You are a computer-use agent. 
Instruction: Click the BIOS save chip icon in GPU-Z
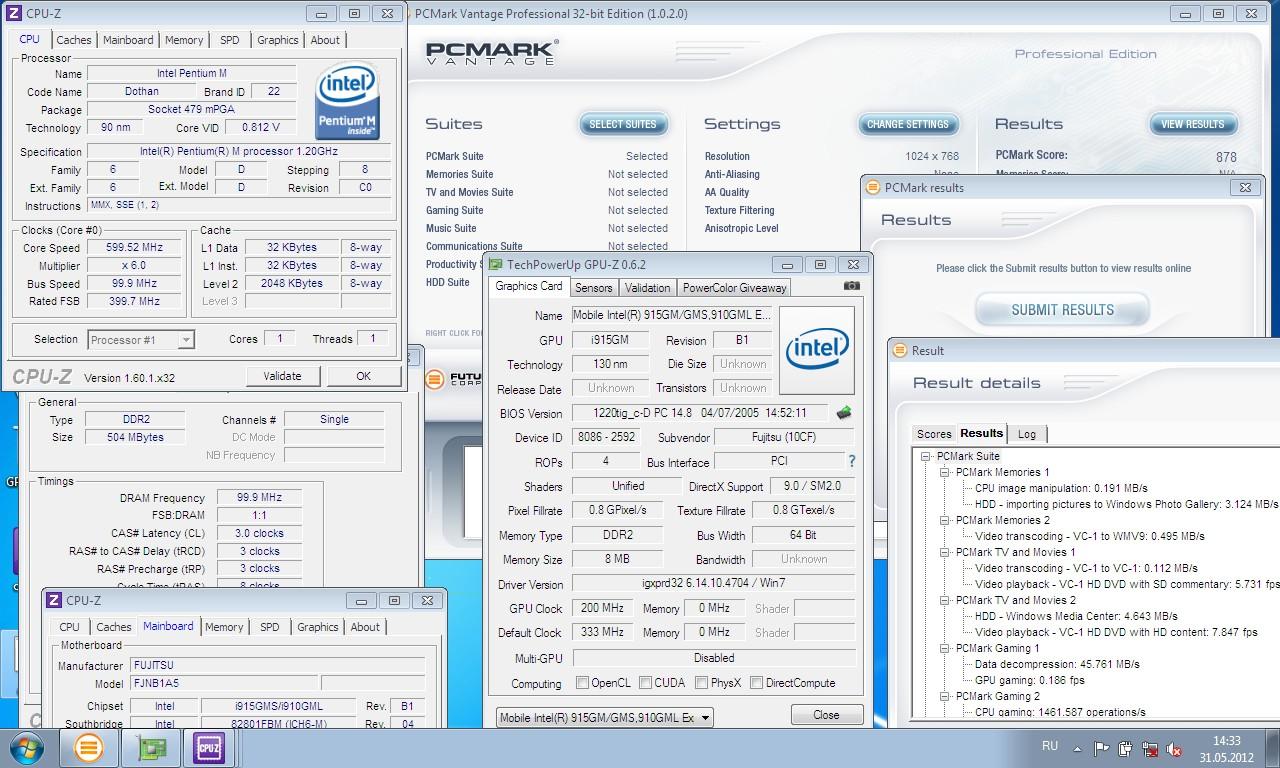844,413
